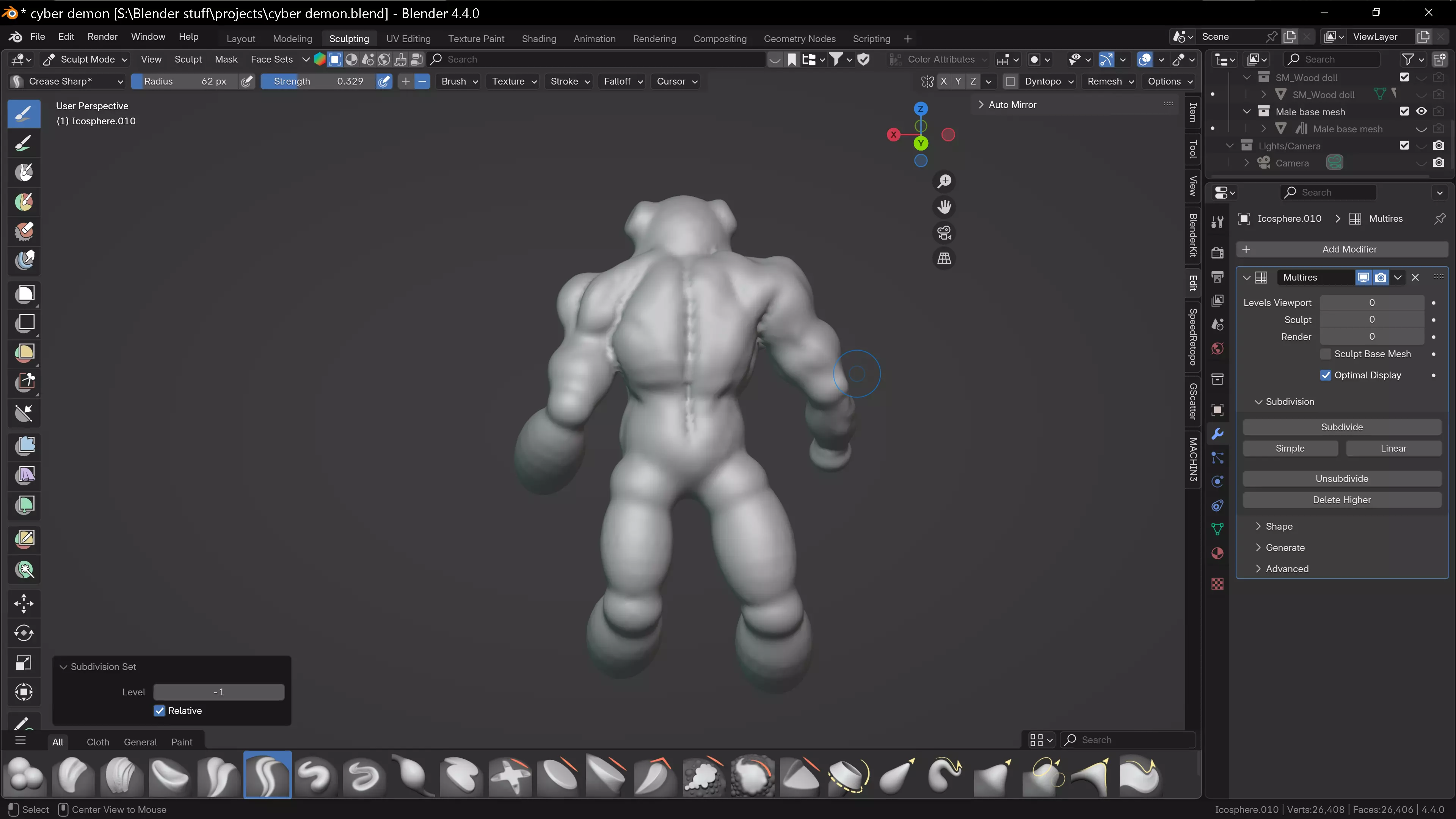Uncheck Lights/Camera collection checkbox
Image resolution: width=1456 pixels, height=819 pixels.
[1404, 145]
